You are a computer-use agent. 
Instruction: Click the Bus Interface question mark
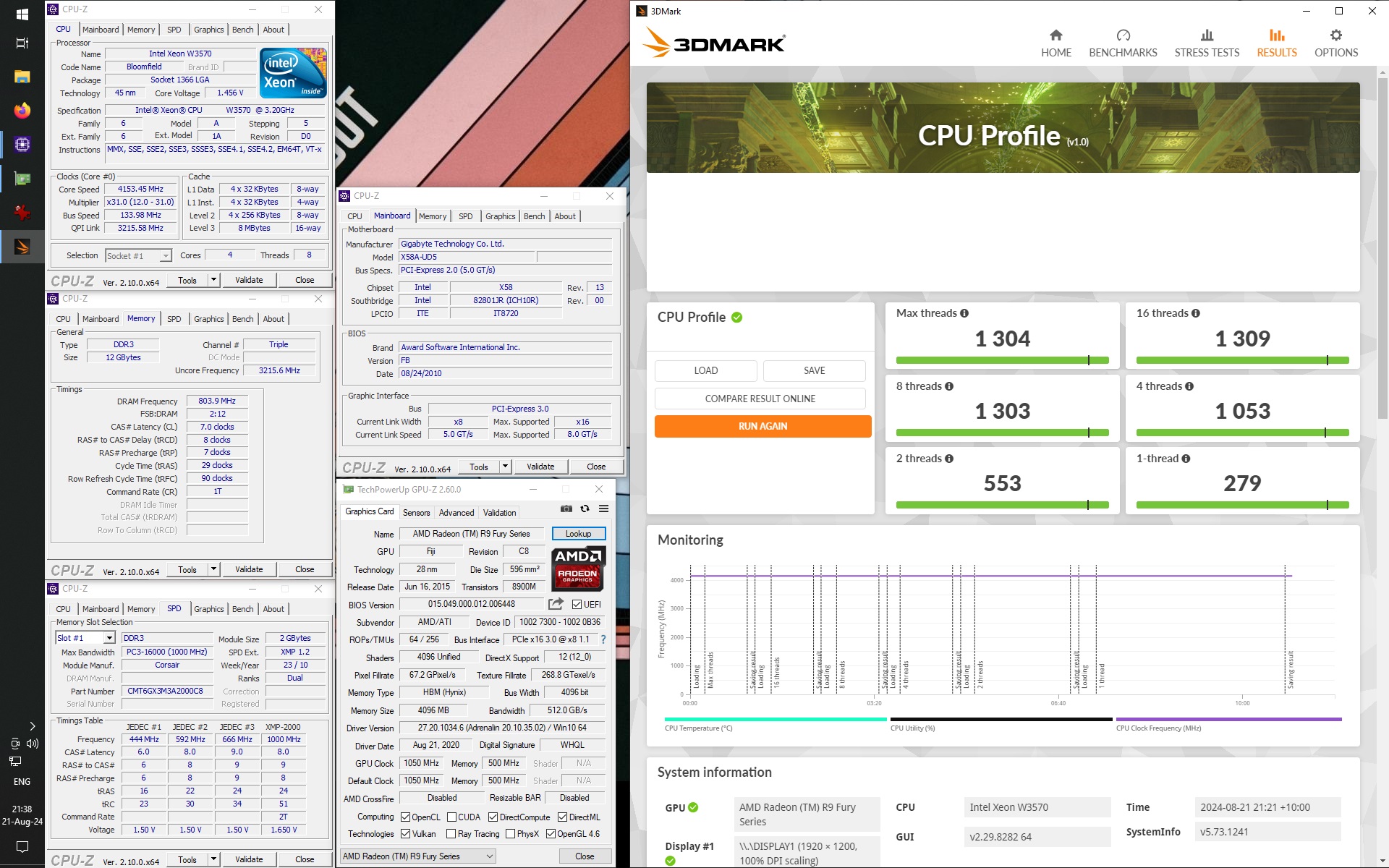603,639
